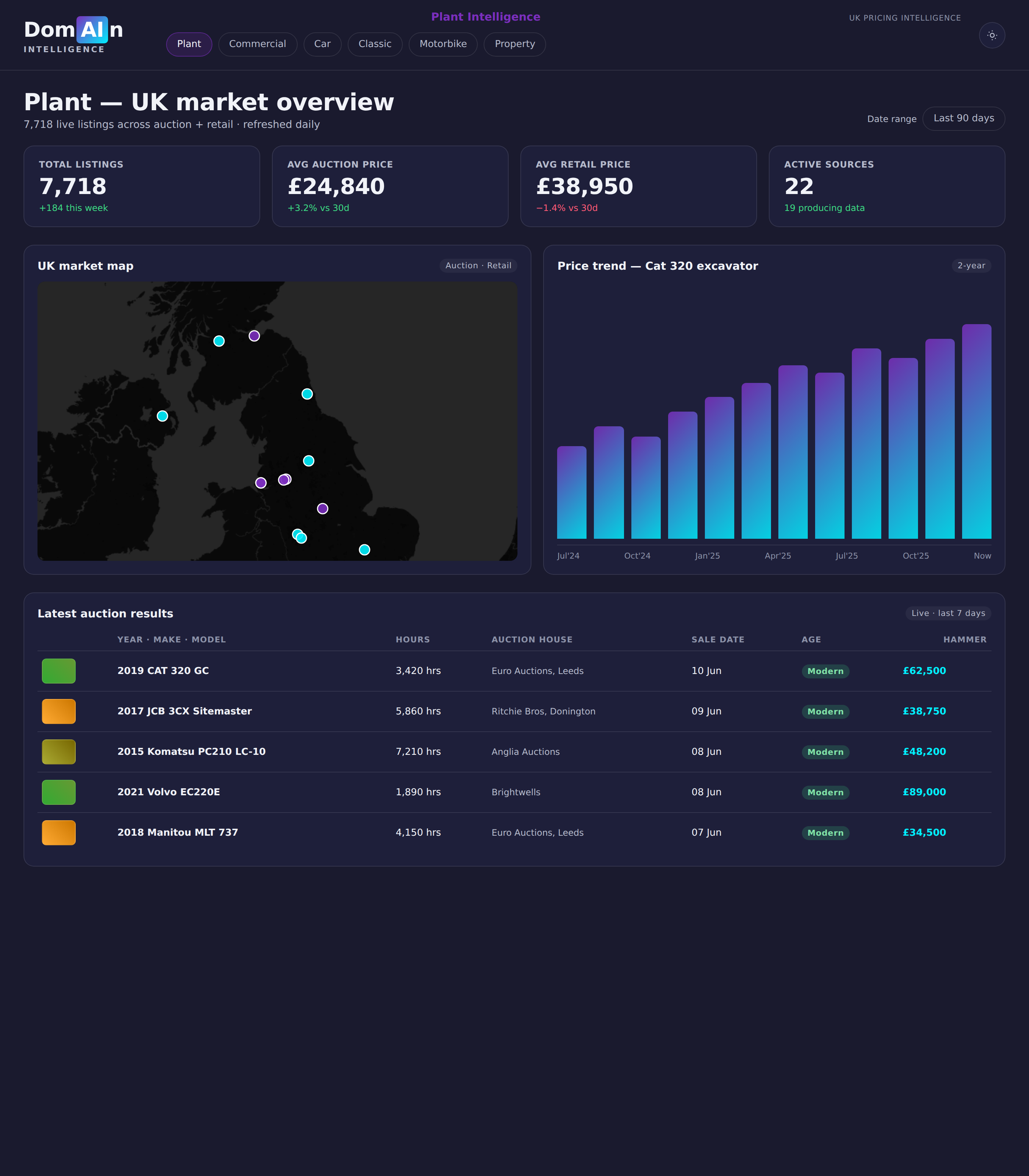Select the Northern Ireland cyan map marker

(162, 416)
